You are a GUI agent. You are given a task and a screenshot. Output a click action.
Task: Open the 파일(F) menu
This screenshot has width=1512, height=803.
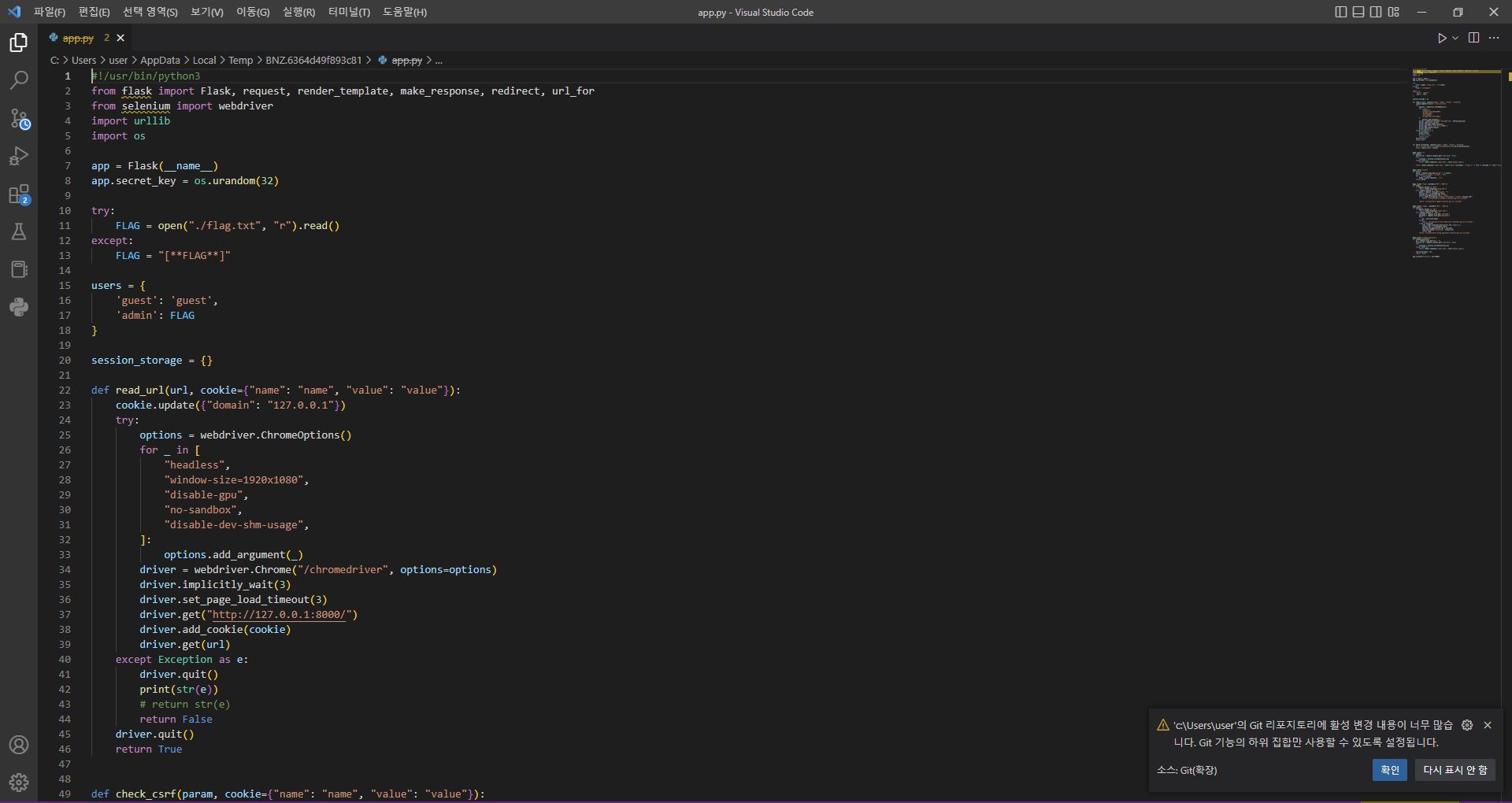click(50, 12)
